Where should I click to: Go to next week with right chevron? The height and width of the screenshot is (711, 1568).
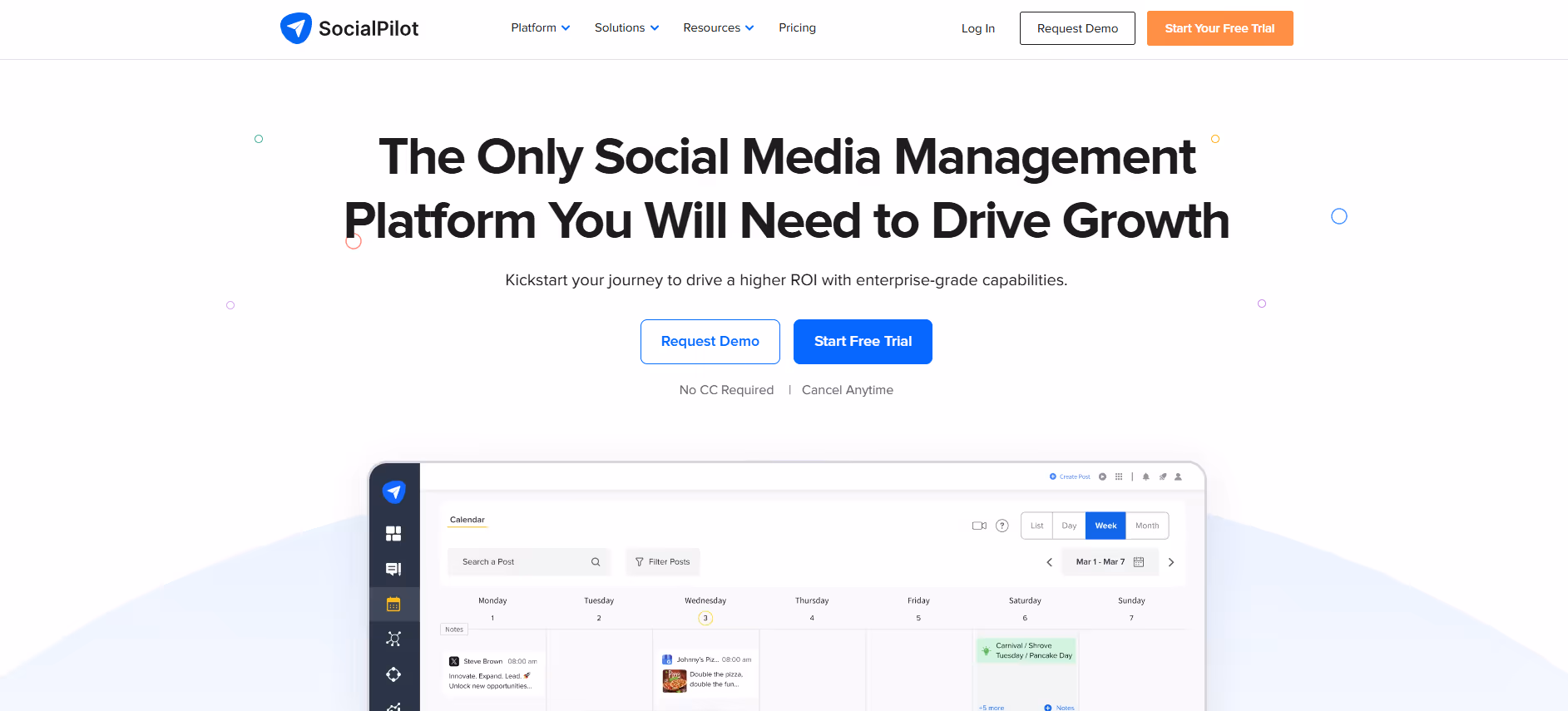[1171, 562]
